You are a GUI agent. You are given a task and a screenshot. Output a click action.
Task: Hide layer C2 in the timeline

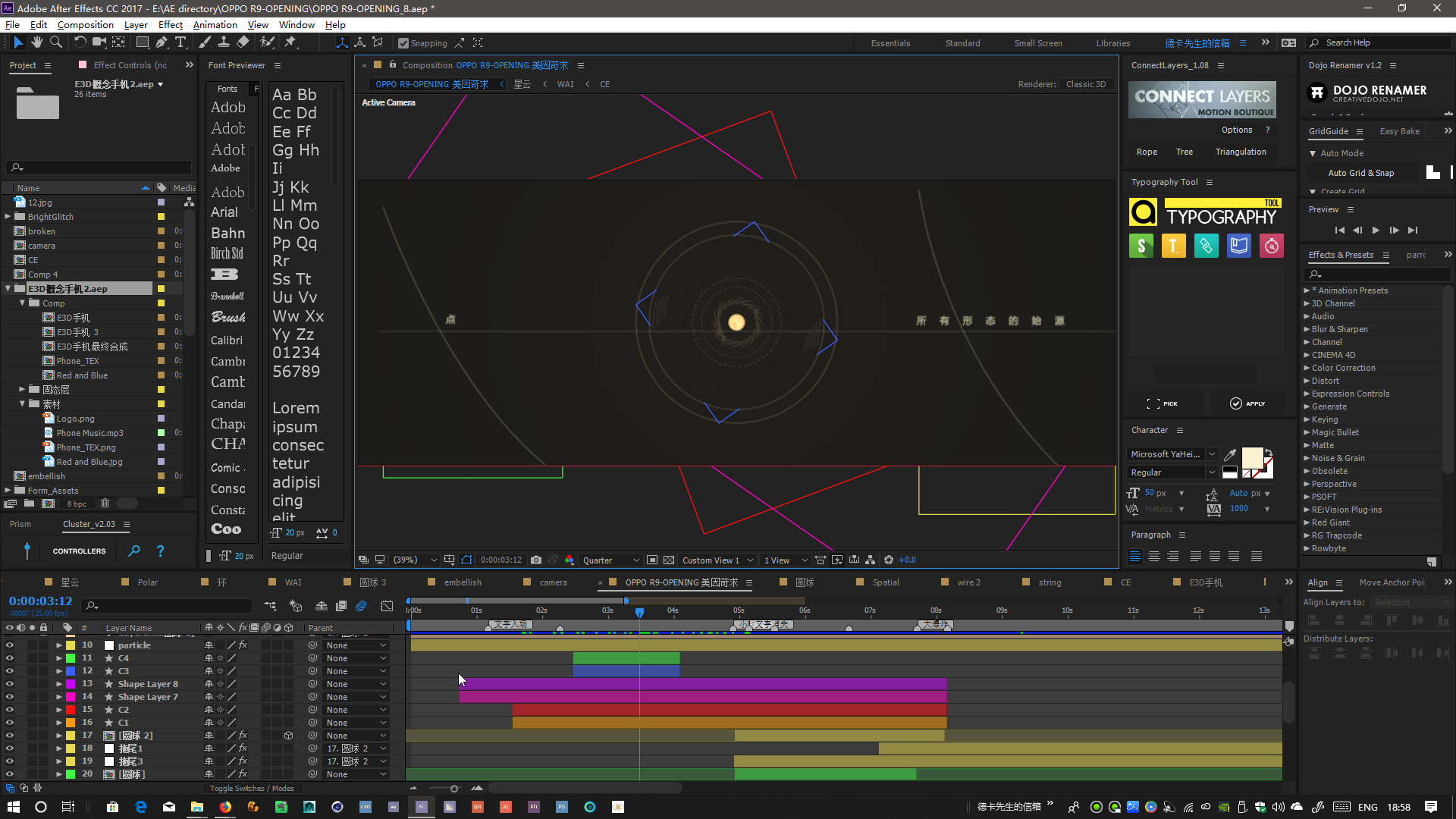(10, 710)
